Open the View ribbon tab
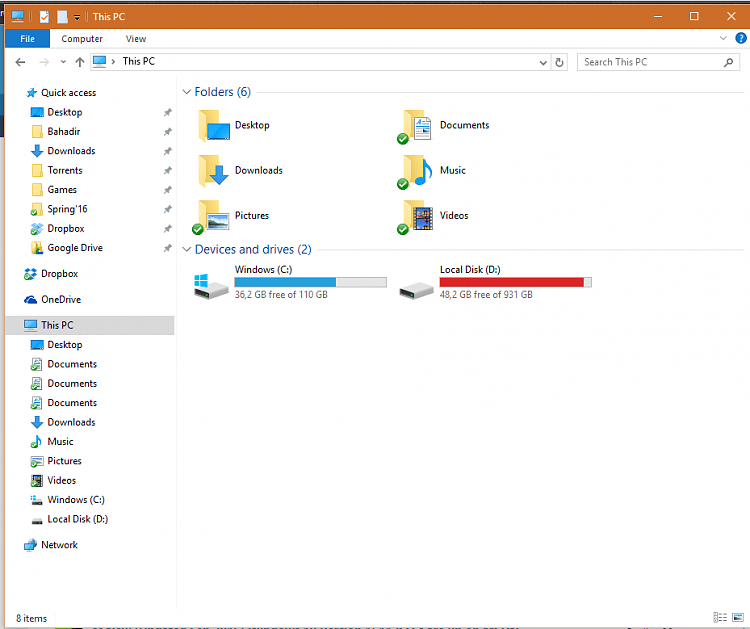 (x=136, y=39)
